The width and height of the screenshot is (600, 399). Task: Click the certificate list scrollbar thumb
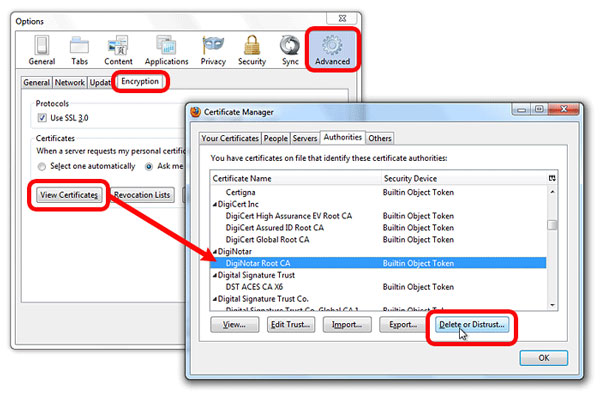click(552, 225)
